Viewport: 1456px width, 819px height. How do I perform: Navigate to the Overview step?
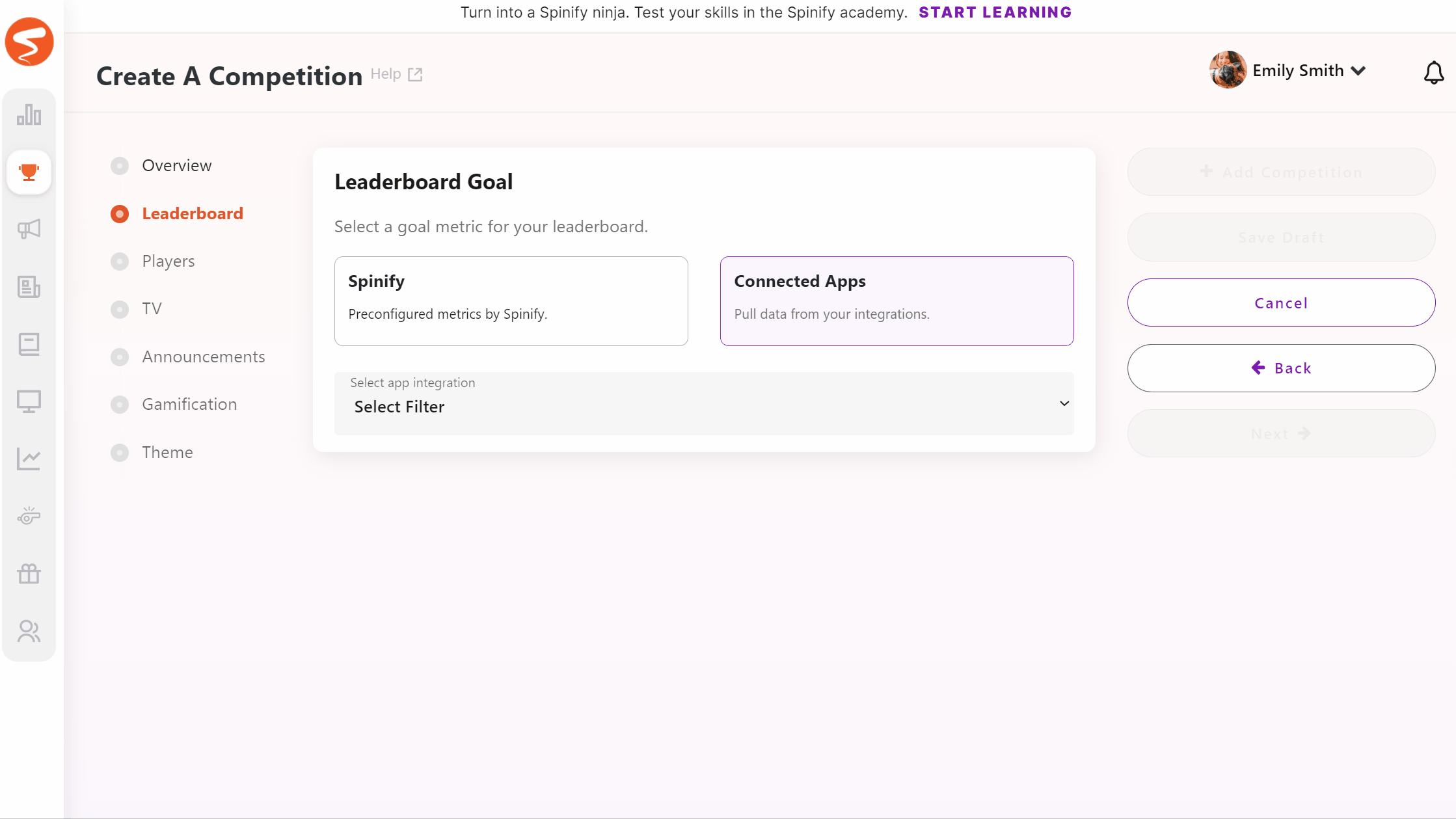(x=176, y=165)
